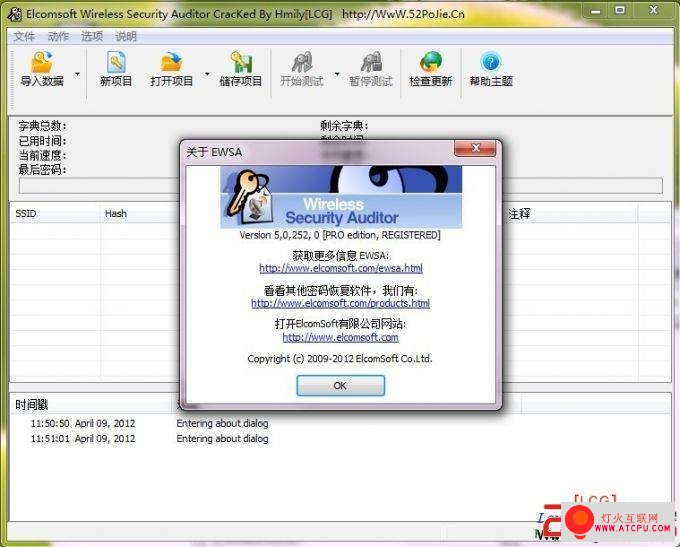The image size is (680, 547).
Task: Click the 导入数据 import data icon
Action: [x=42, y=62]
